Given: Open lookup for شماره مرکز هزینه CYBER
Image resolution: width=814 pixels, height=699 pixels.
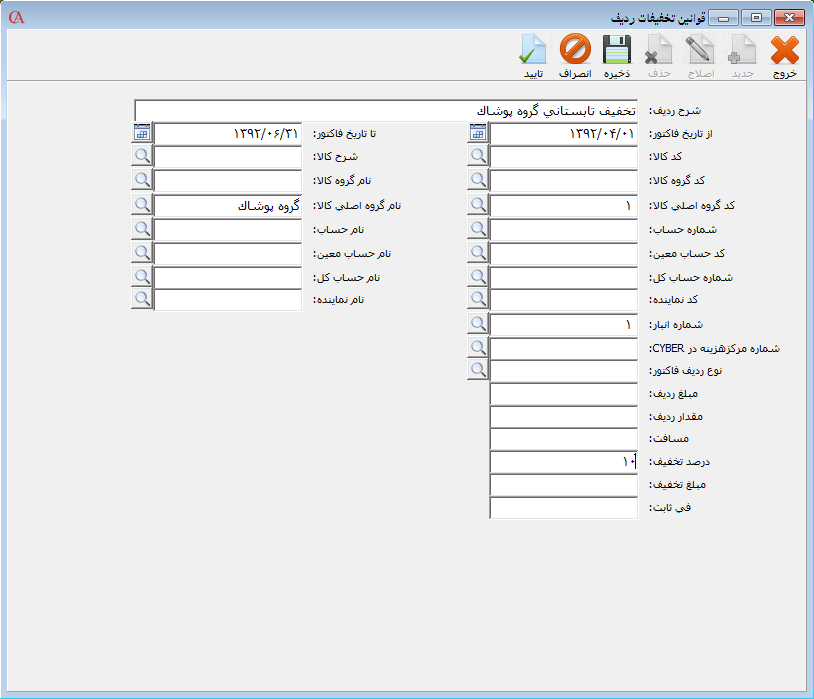Looking at the screenshot, I should [x=478, y=348].
